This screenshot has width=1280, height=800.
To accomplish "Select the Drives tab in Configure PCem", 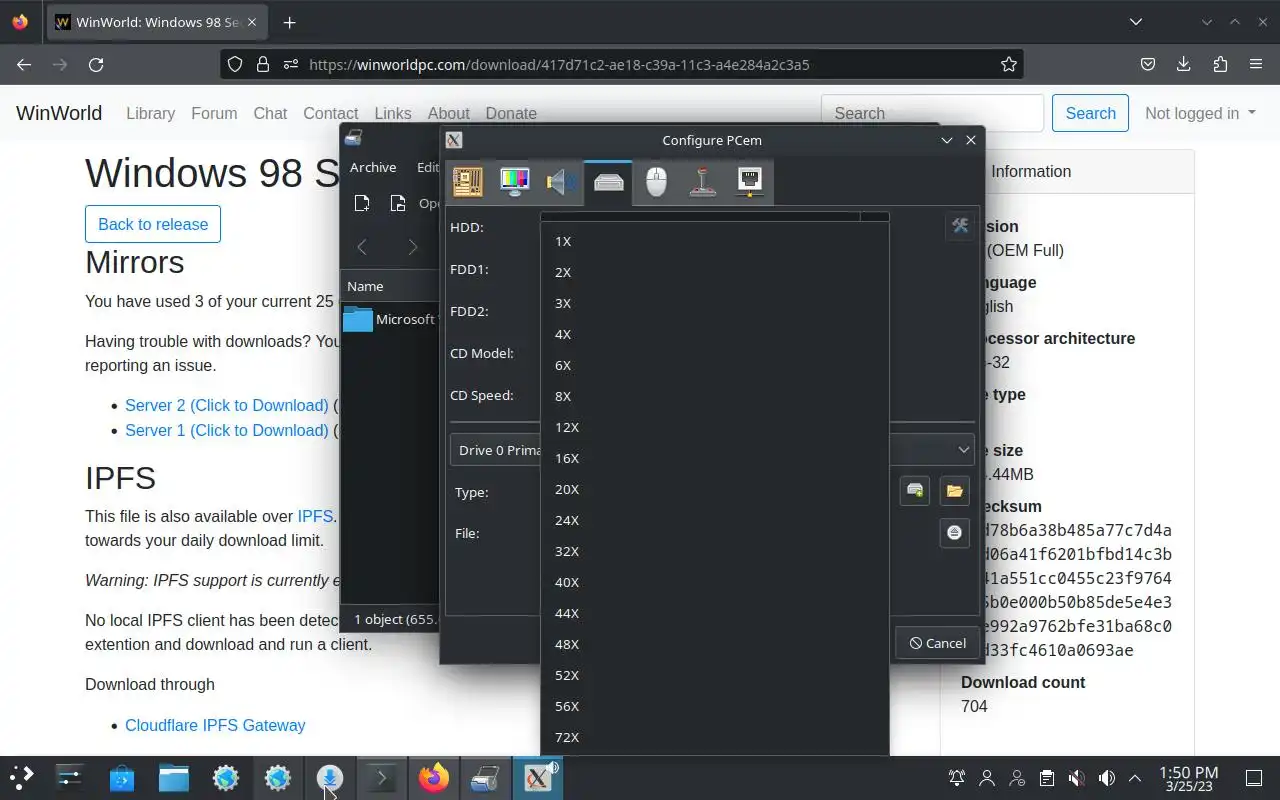I will coord(608,181).
